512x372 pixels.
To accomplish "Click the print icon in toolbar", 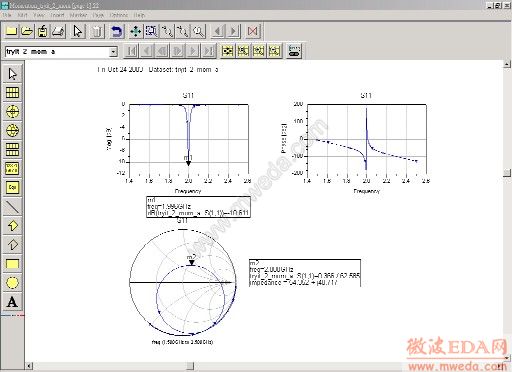I will [x=58, y=31].
